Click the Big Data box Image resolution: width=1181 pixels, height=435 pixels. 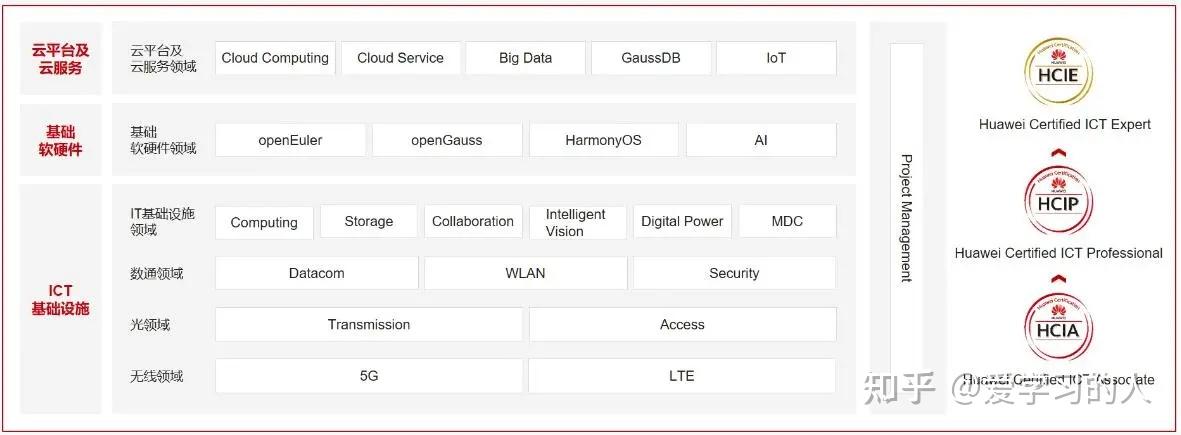click(x=525, y=58)
